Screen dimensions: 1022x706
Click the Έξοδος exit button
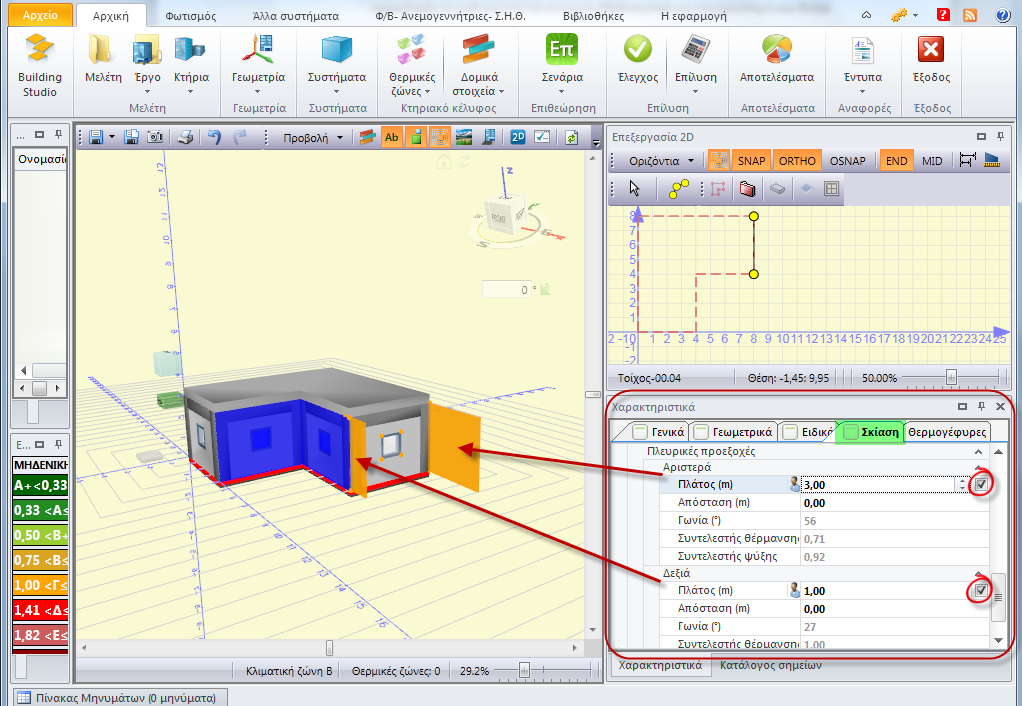pyautogui.click(x=931, y=59)
